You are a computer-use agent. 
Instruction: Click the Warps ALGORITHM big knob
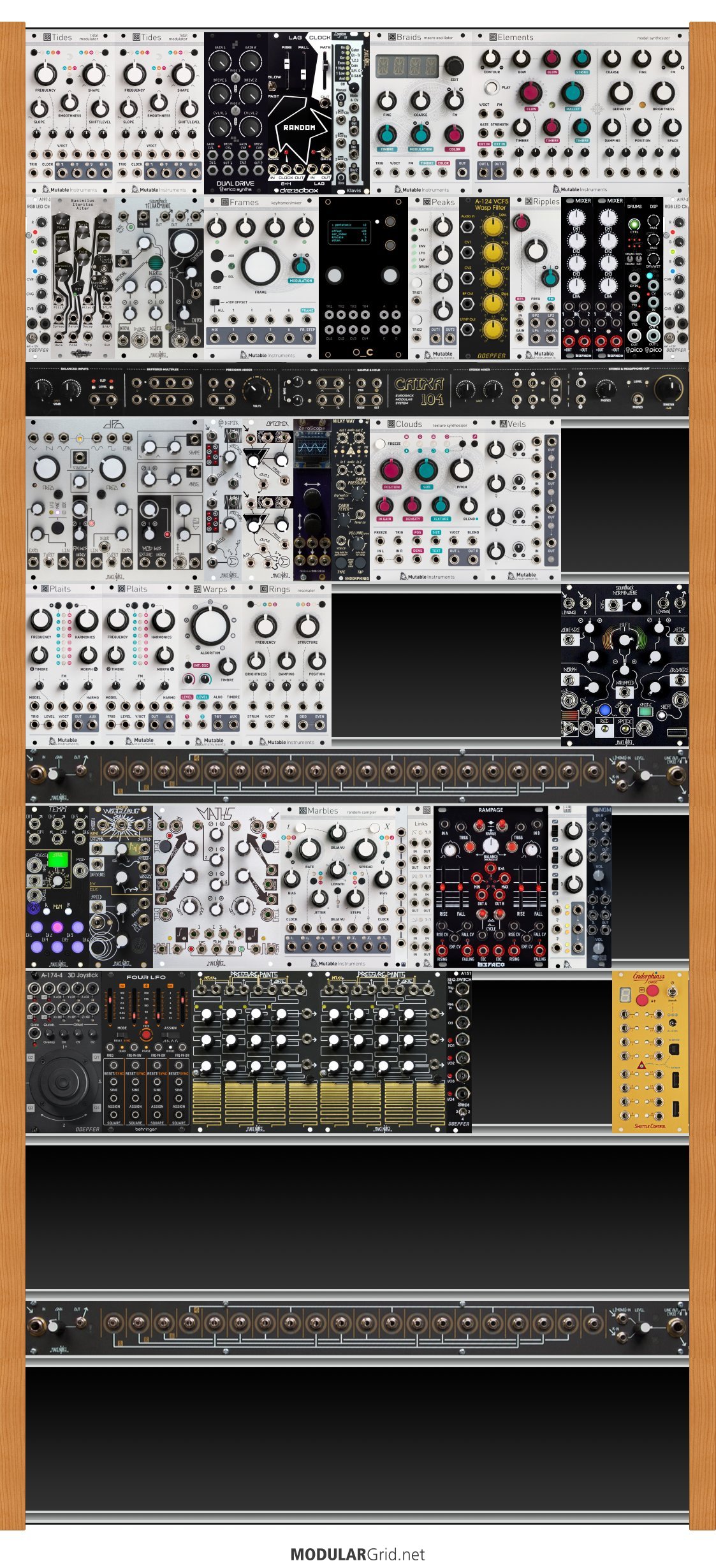pyautogui.click(x=209, y=627)
